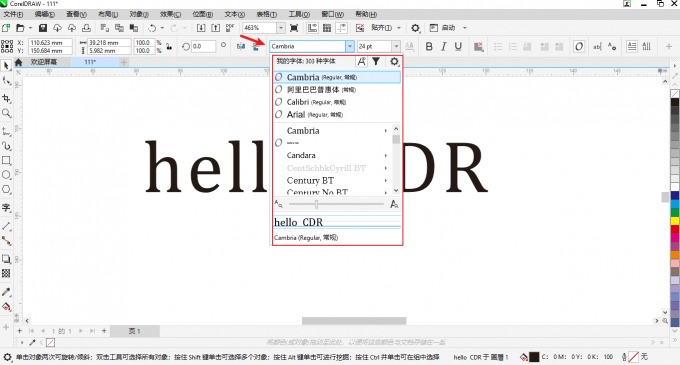Open the 效果 (Effects) menu
680x365 pixels.
coord(170,14)
